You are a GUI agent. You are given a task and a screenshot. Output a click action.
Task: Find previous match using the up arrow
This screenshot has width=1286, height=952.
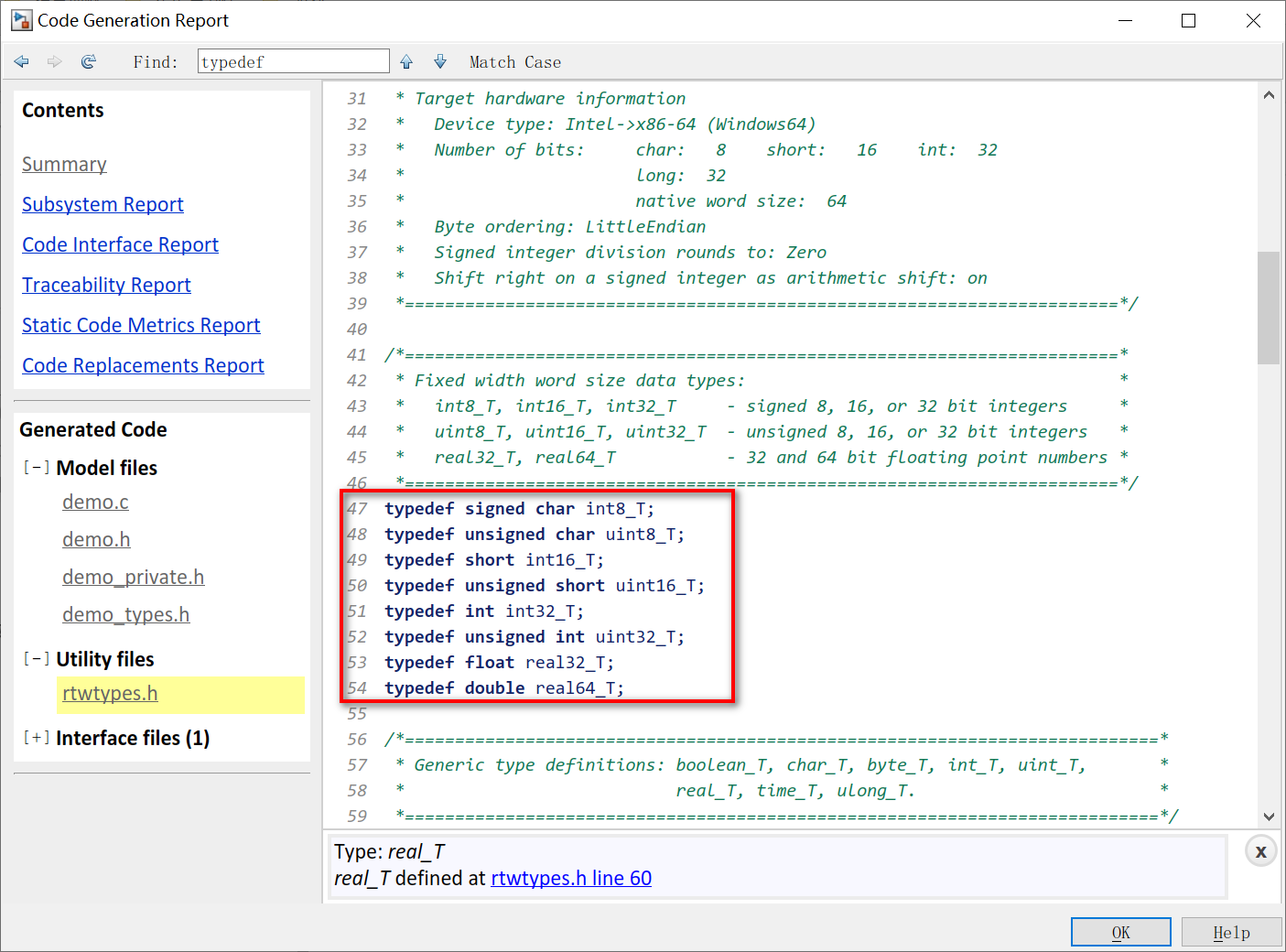406,61
